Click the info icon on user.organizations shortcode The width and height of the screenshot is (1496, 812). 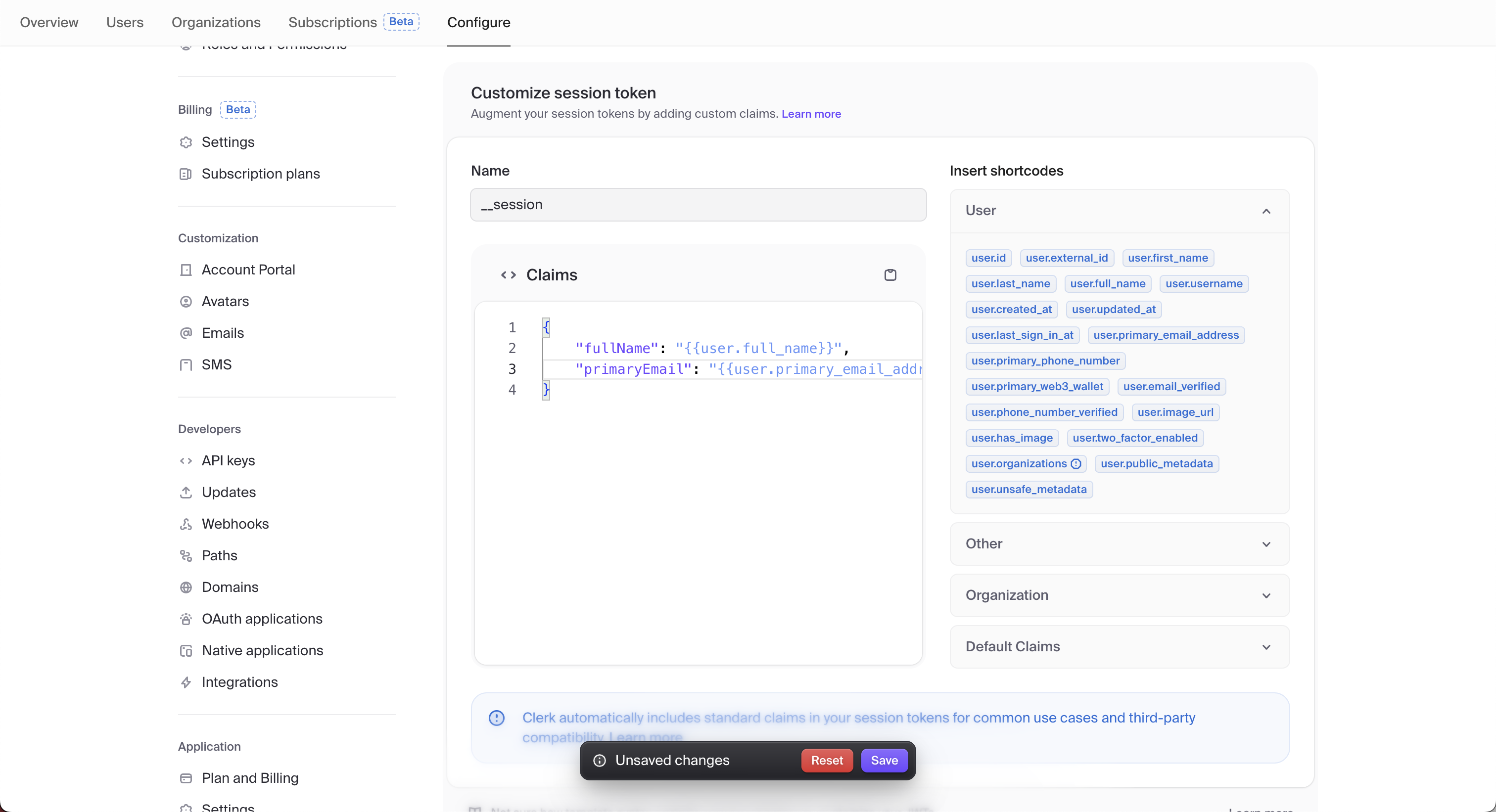(1076, 463)
